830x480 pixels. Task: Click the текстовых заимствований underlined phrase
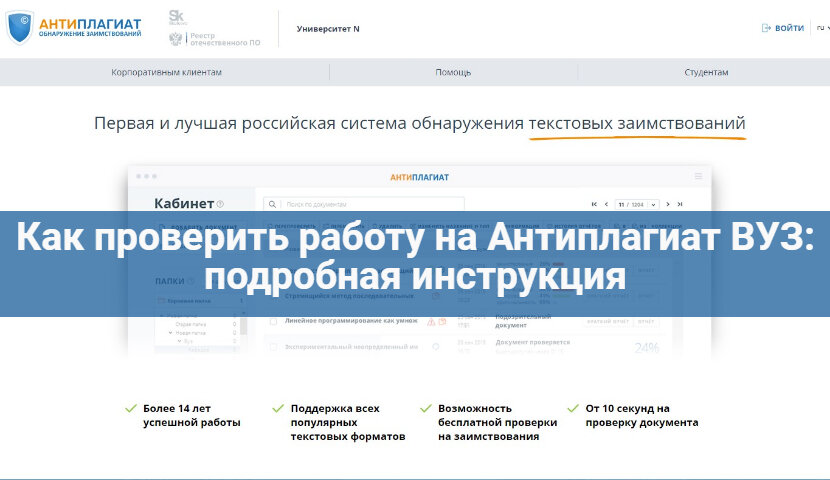click(637, 123)
